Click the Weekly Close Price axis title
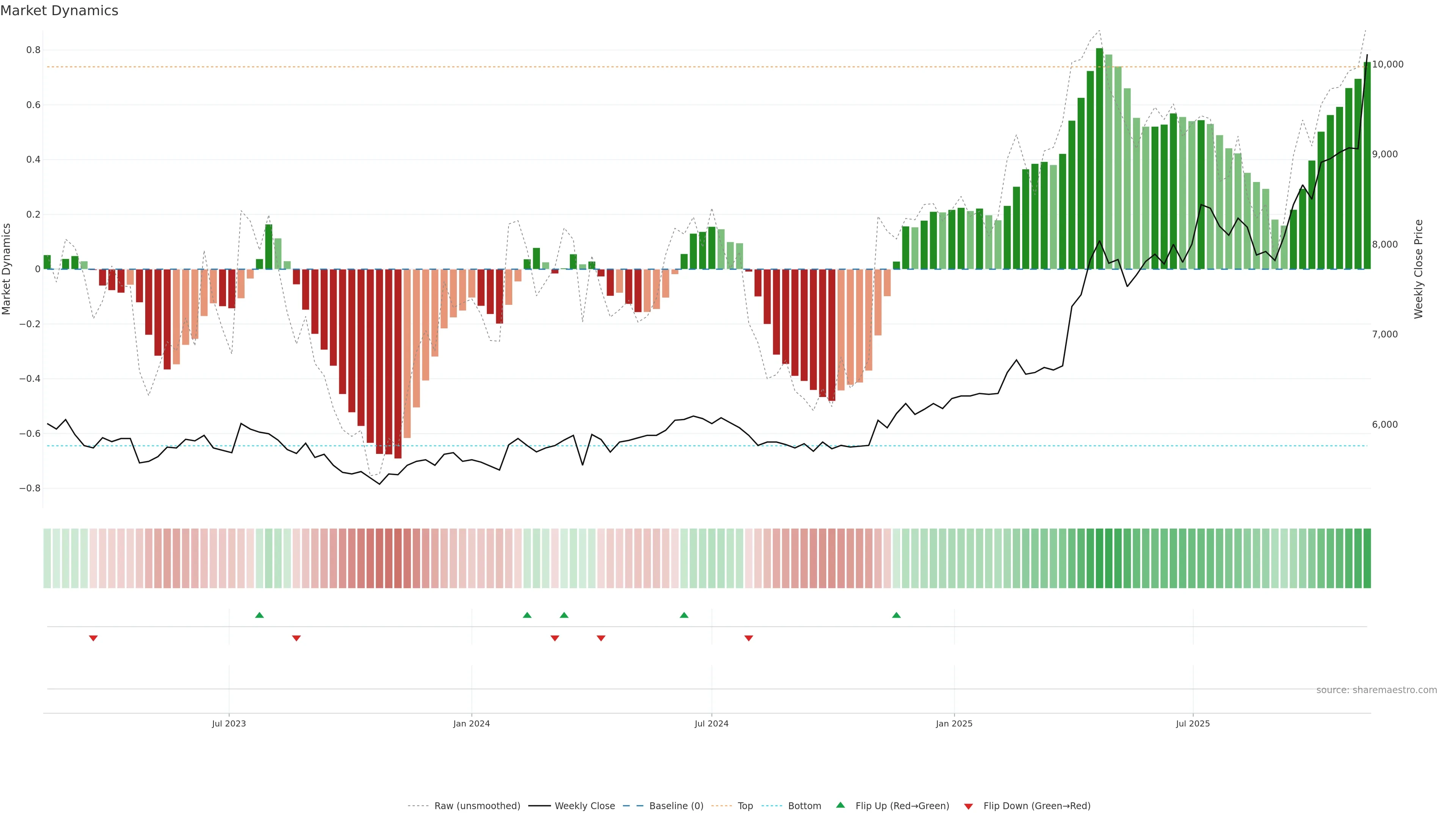Screen dimensions: 1456x819 click(x=1419, y=269)
